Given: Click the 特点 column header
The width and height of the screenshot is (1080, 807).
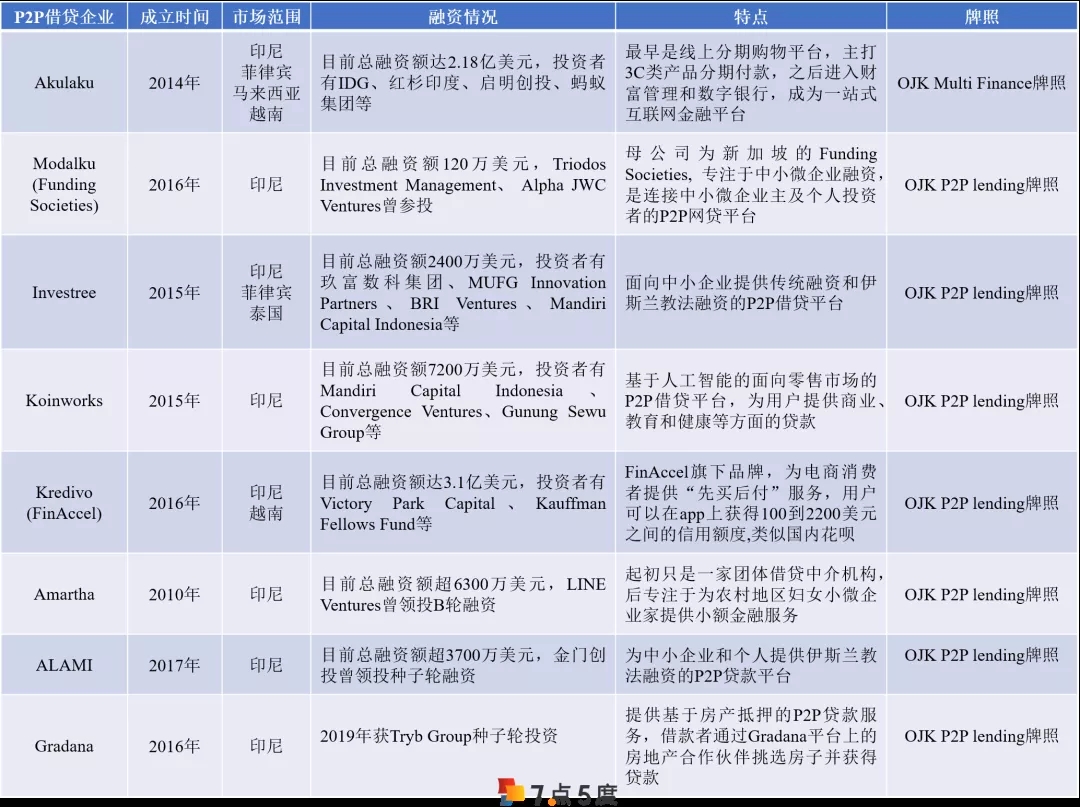Looking at the screenshot, I should tap(750, 17).
